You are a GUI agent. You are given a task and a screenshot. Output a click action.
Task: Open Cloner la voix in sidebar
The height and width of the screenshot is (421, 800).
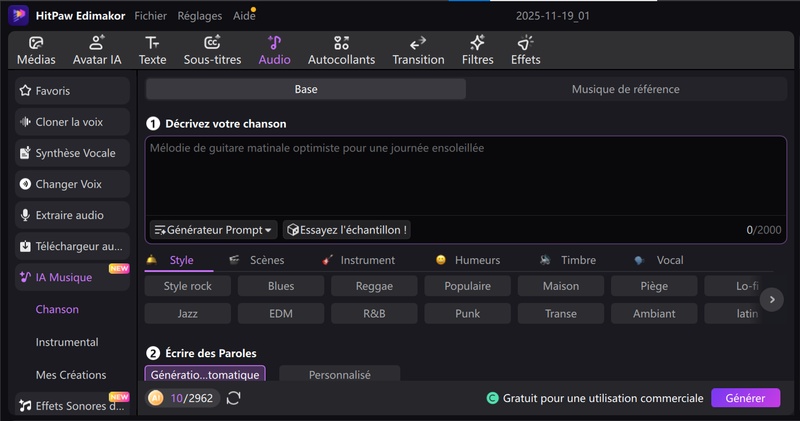click(72, 122)
